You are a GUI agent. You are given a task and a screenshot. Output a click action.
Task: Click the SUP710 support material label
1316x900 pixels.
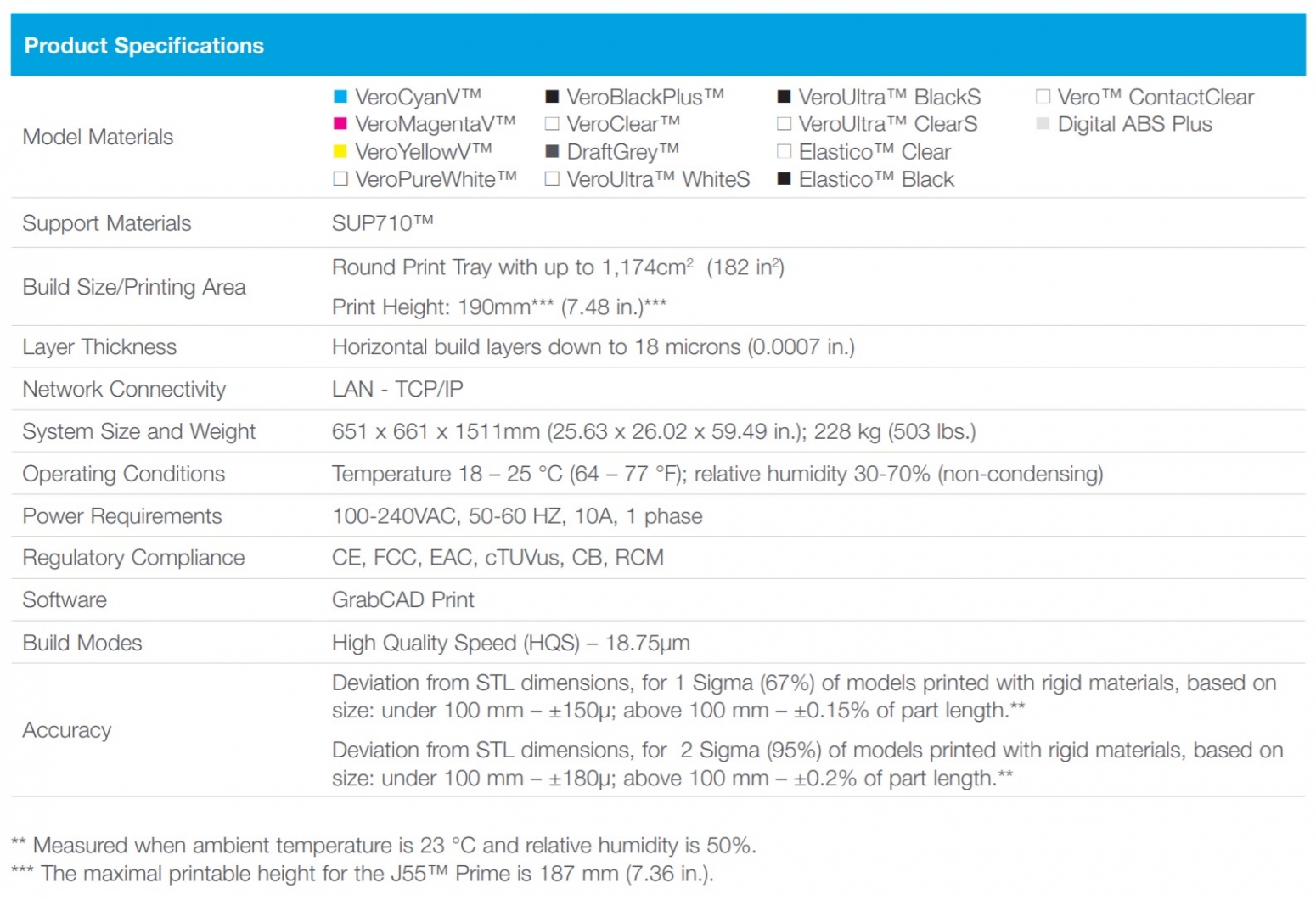pyautogui.click(x=383, y=222)
